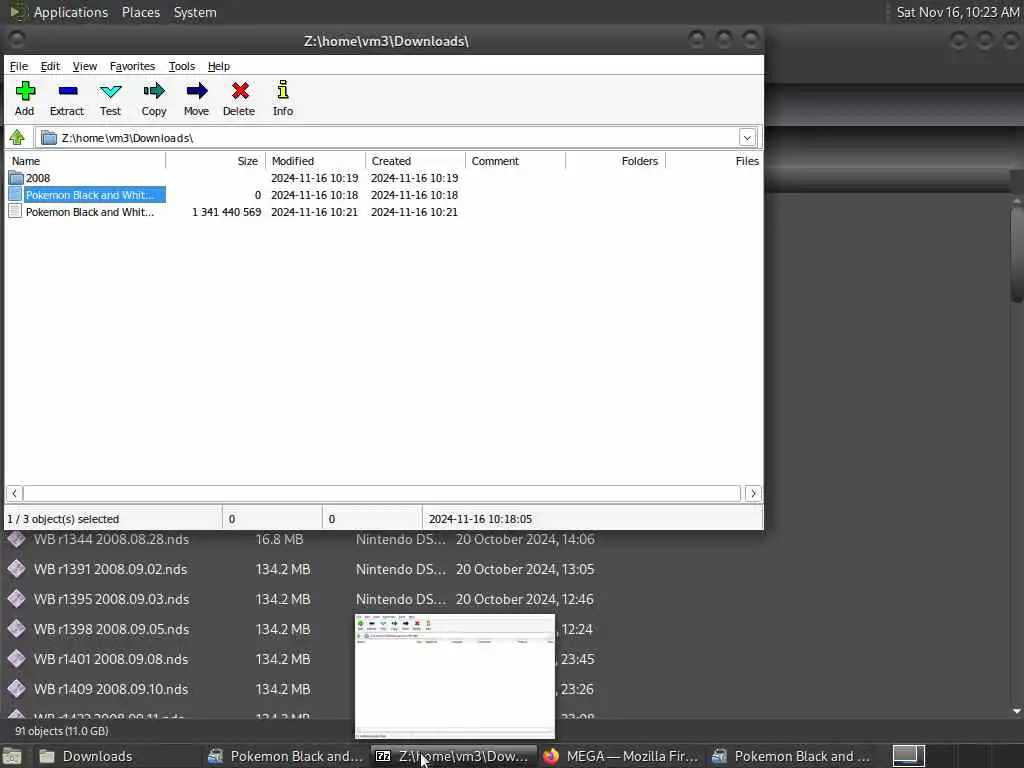Sort by the Name column header
The width and height of the screenshot is (1024, 768).
[85, 161]
